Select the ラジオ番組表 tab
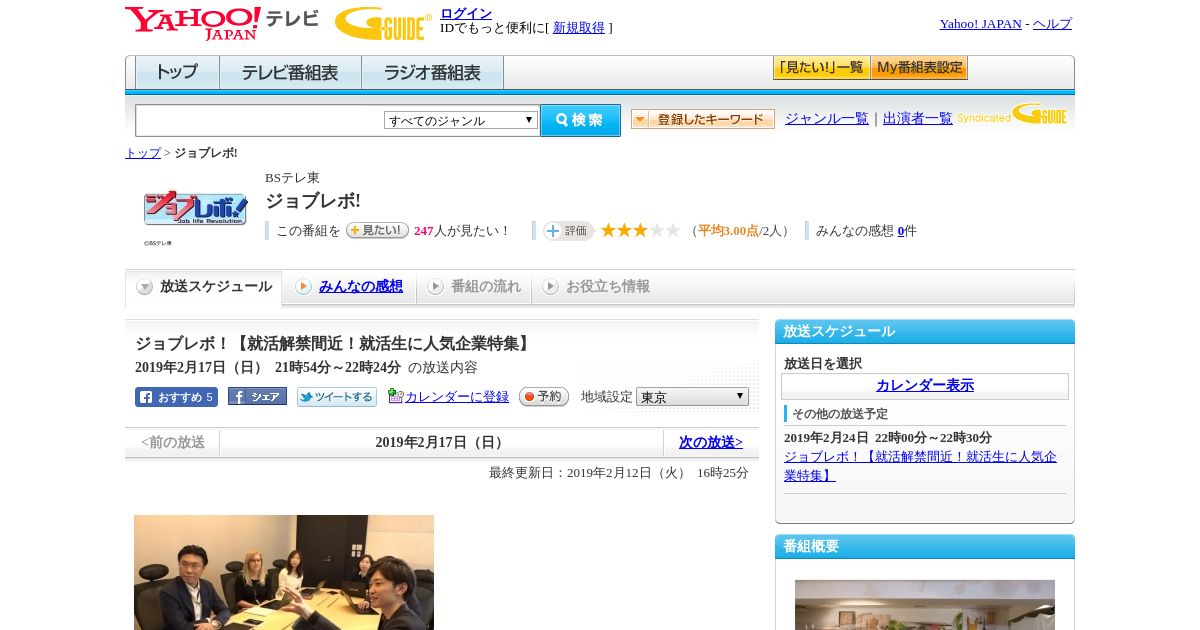 (432, 73)
